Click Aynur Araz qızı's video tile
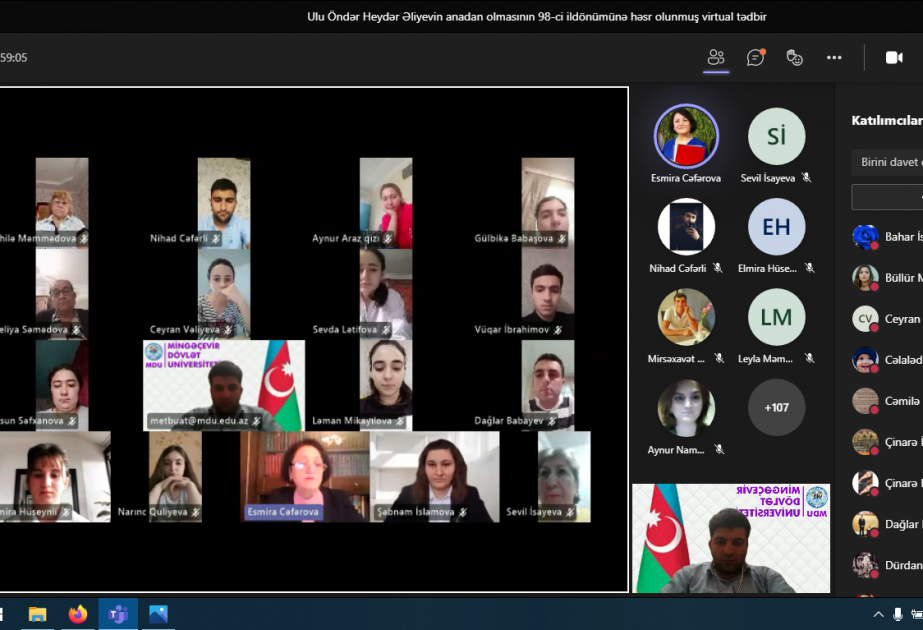The height and width of the screenshot is (630, 923). click(x=386, y=203)
